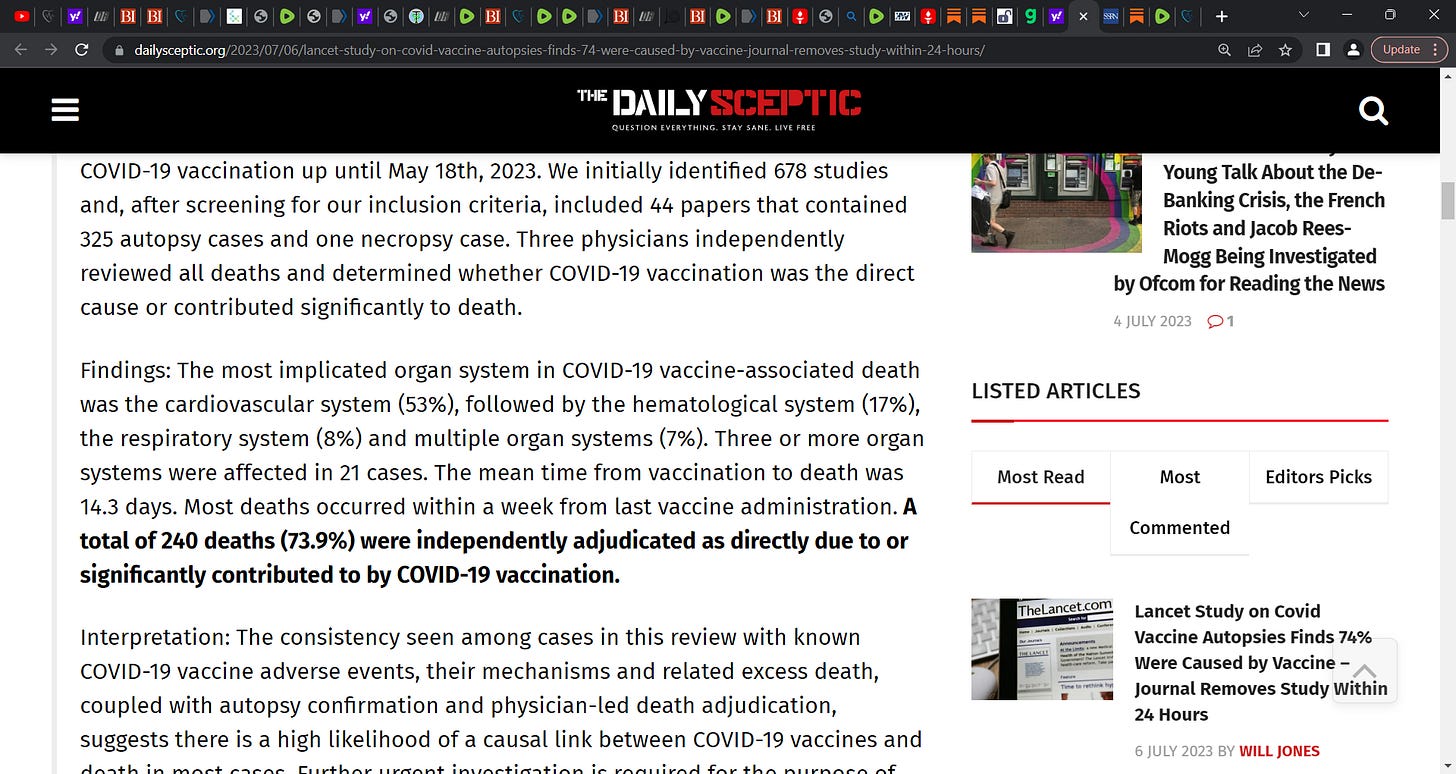This screenshot has height=774, width=1456.
Task: Click the address bar URL
Action: point(559,49)
